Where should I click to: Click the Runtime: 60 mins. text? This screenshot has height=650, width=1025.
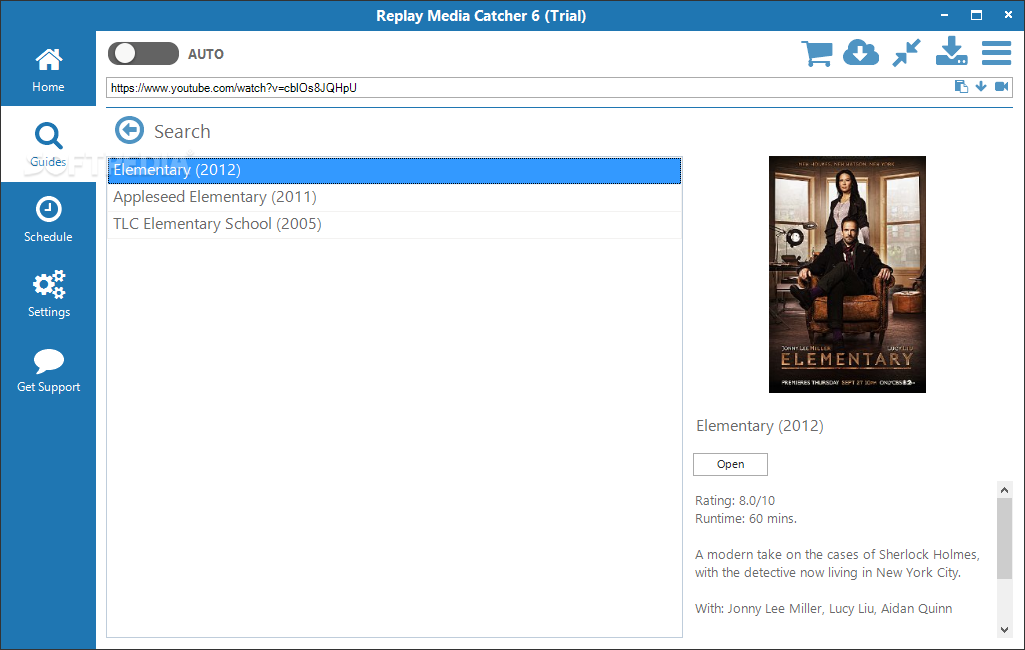click(746, 519)
